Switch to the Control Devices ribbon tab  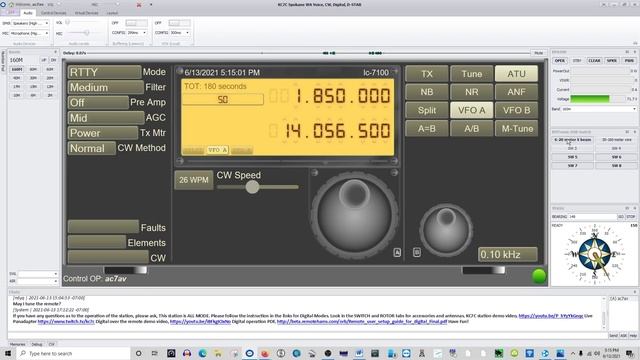(53, 13)
